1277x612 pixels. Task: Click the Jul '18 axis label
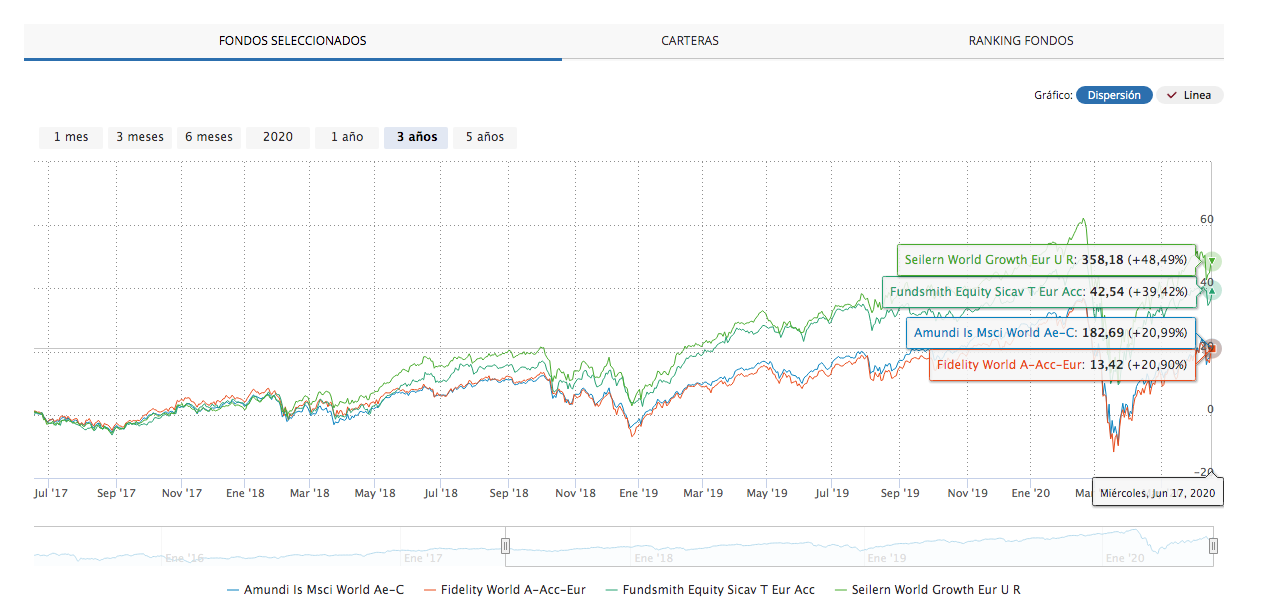(441, 493)
